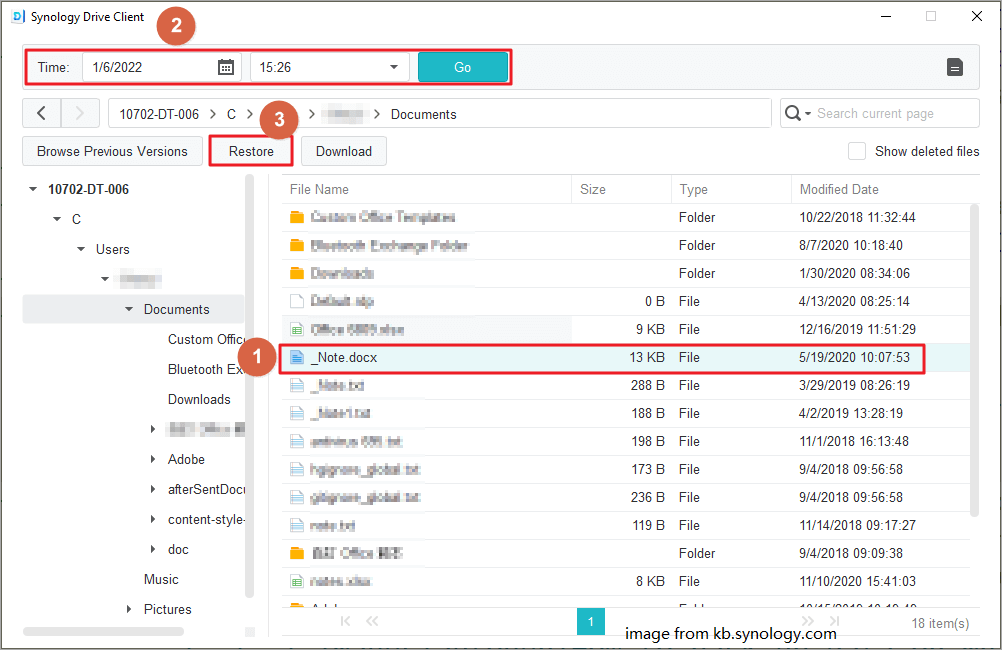Select Downloads in the folder tree
This screenshot has width=1002, height=650.
pos(199,399)
